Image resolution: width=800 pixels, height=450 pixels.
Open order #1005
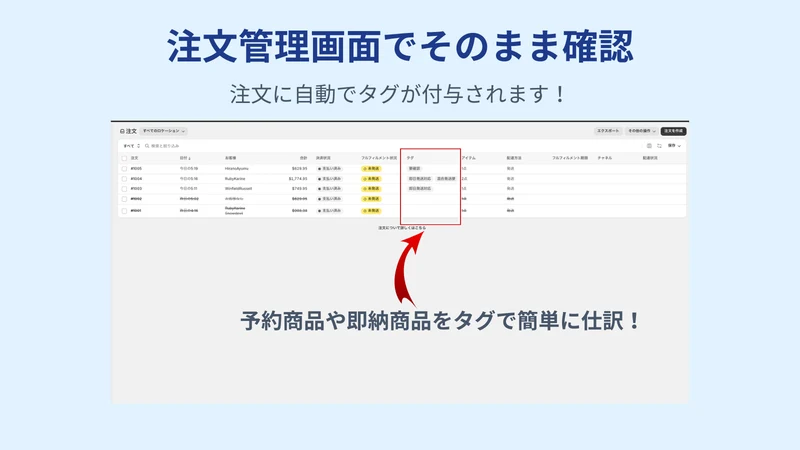tap(136, 168)
